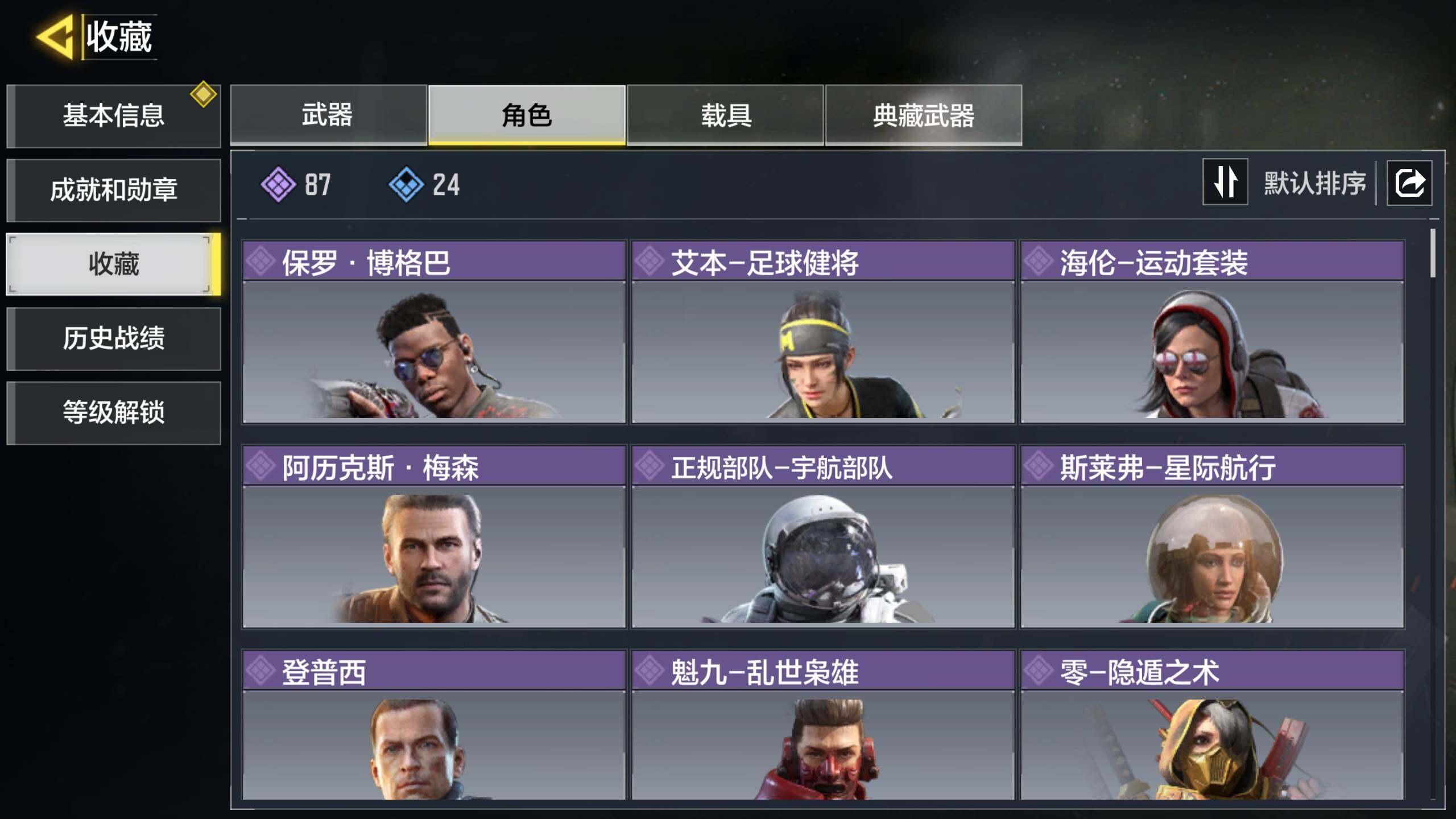Click the purple epic rarity icon showing 87
The width and height of the screenshot is (1456, 819).
click(x=278, y=184)
